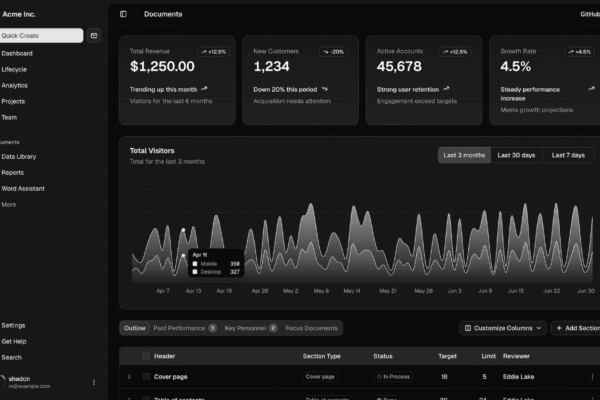Switch to the Past Performance tab
600x400 pixels.
185,328
